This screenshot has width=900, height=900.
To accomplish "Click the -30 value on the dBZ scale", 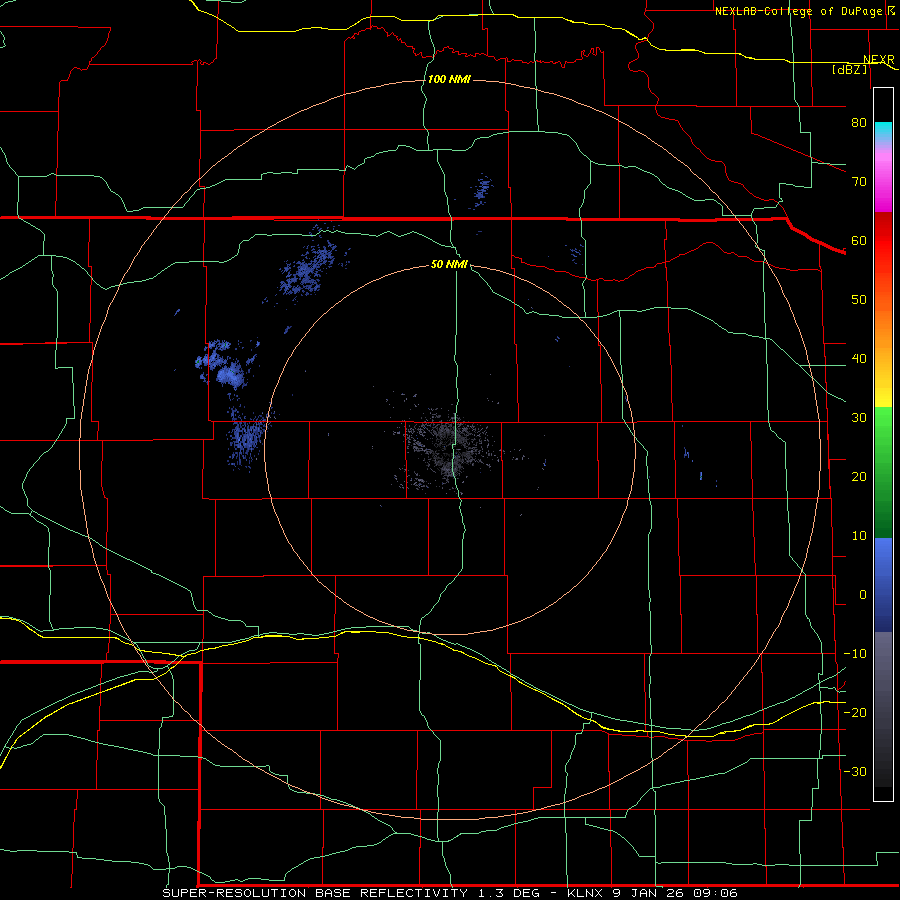I will pos(855,772).
